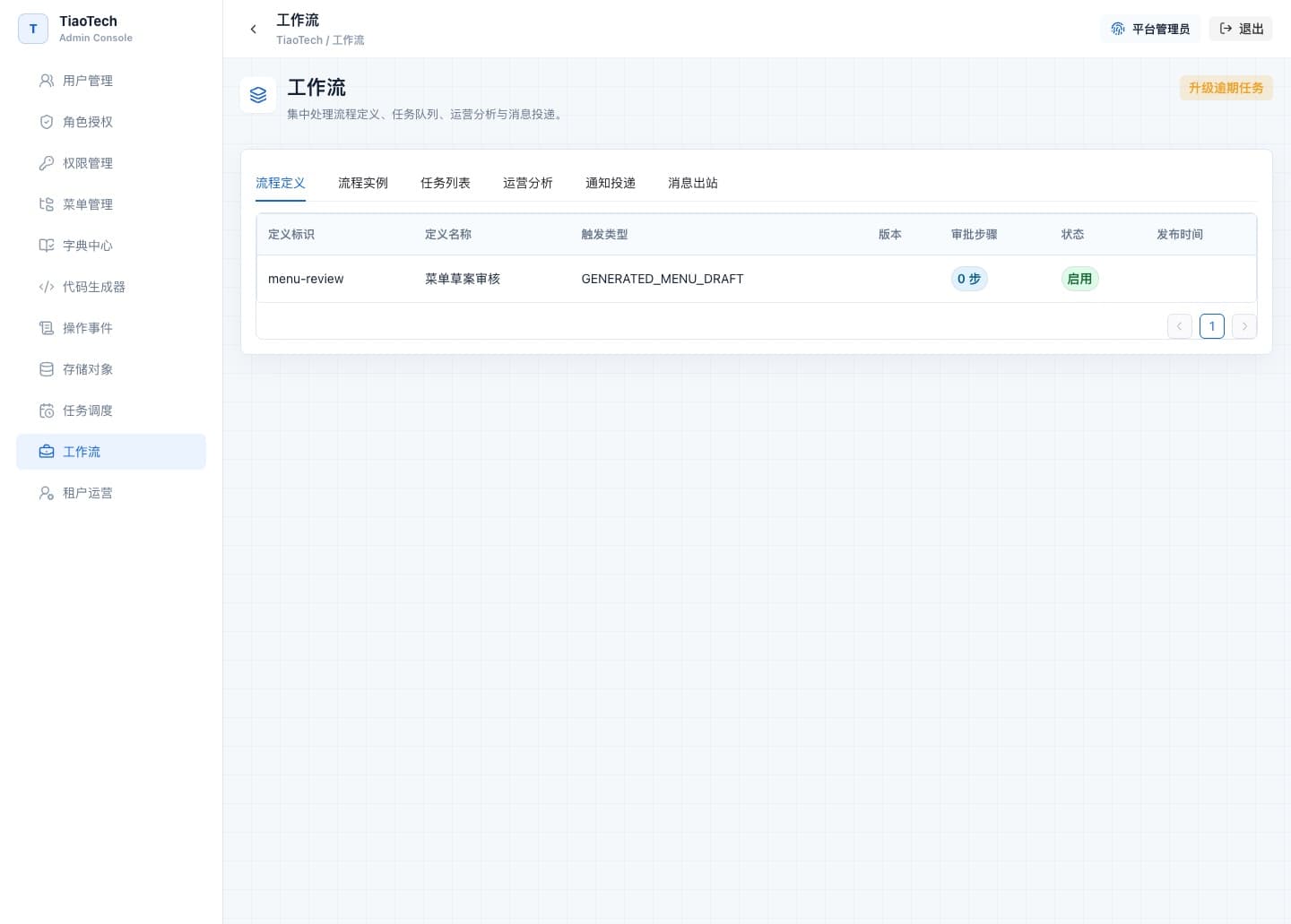Open 代码生成器 in the sidebar
The width and height of the screenshot is (1291, 924).
(111, 287)
